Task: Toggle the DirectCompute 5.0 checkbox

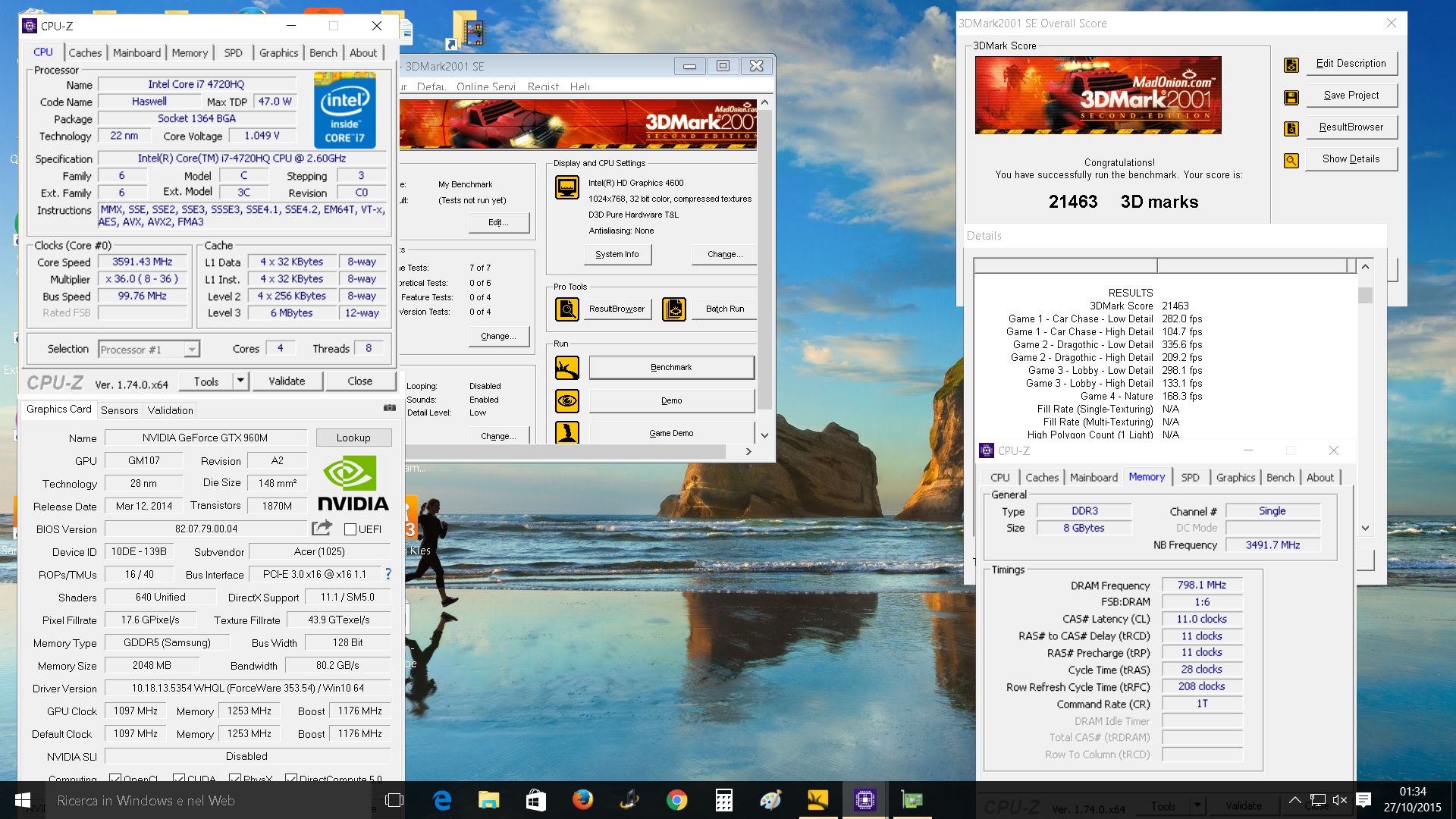Action: (291, 778)
